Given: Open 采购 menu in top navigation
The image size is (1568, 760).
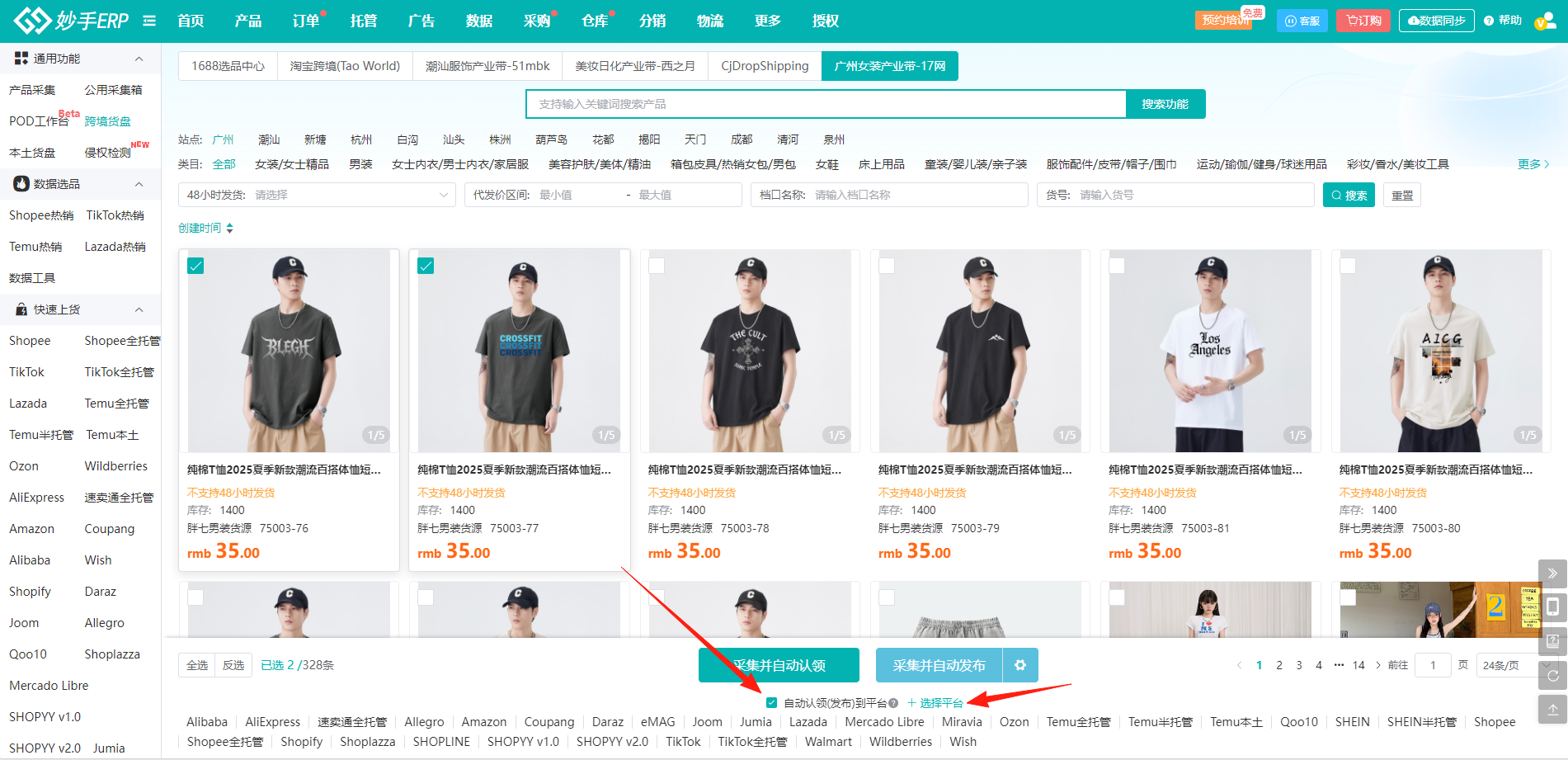Looking at the screenshot, I should (536, 21).
